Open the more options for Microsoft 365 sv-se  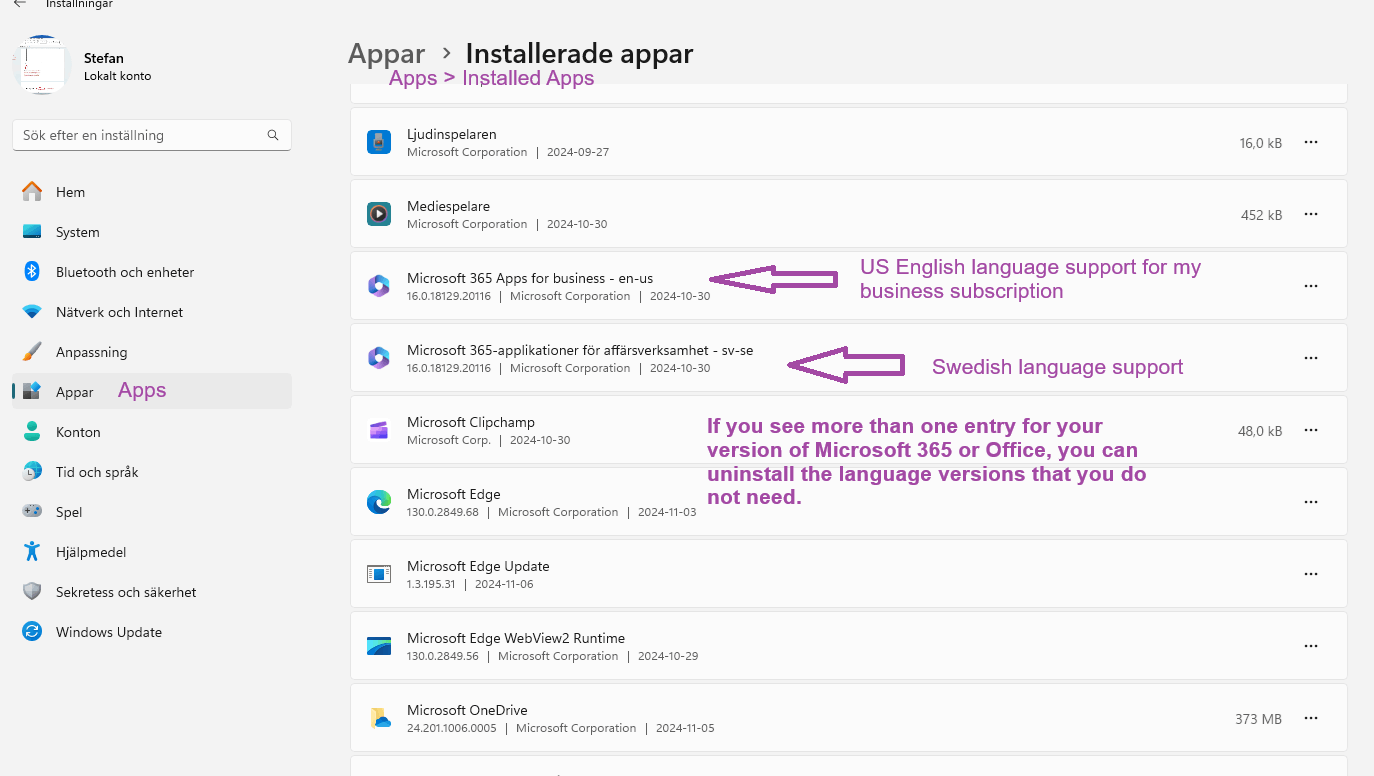(1311, 358)
